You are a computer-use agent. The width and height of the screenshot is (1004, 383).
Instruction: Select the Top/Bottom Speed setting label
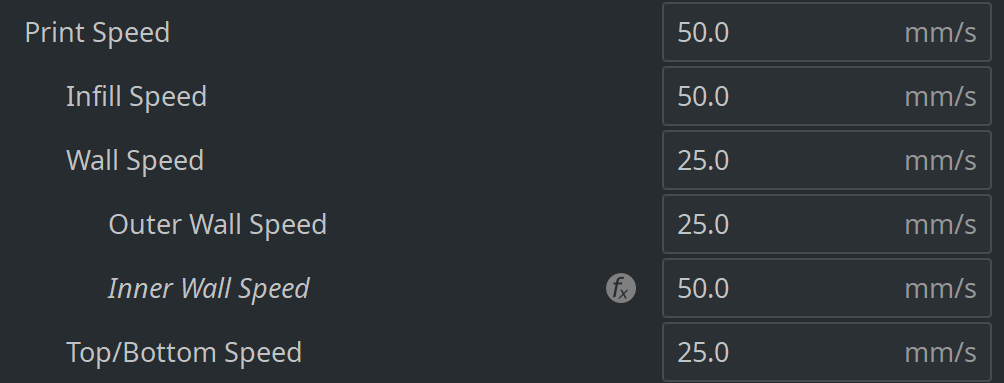(184, 353)
